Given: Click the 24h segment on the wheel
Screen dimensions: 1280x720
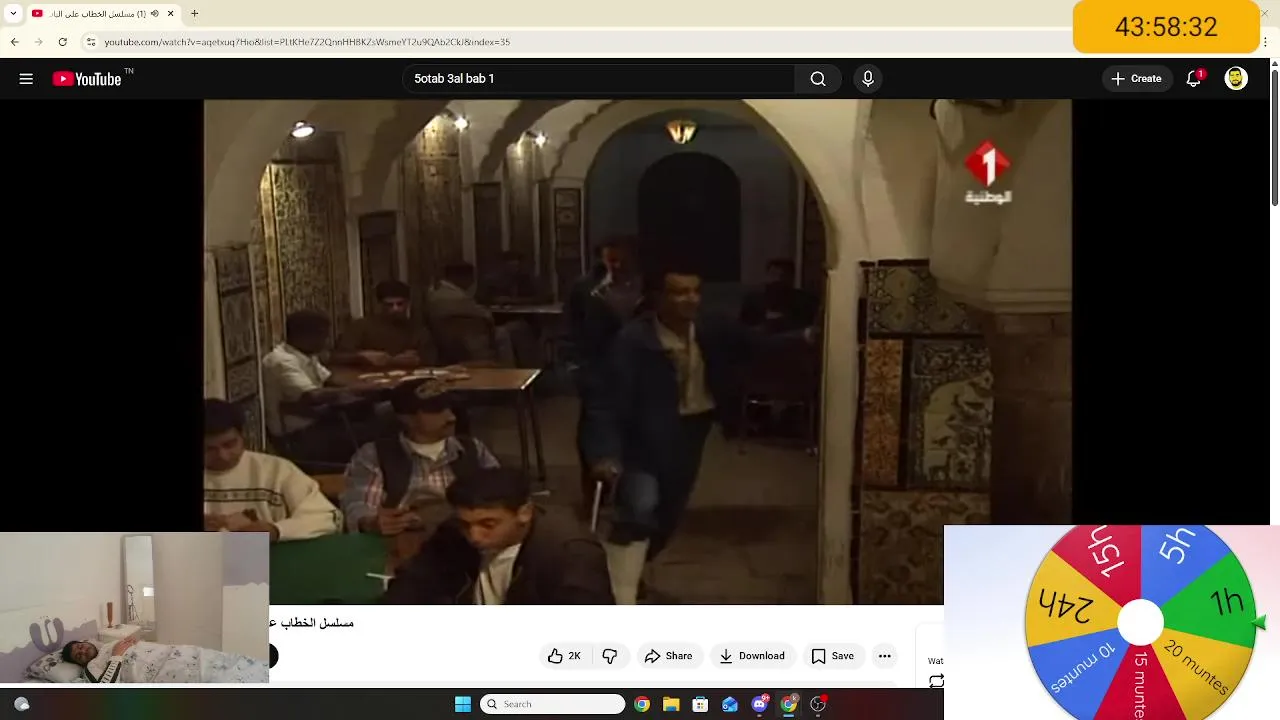Looking at the screenshot, I should (x=1064, y=605).
